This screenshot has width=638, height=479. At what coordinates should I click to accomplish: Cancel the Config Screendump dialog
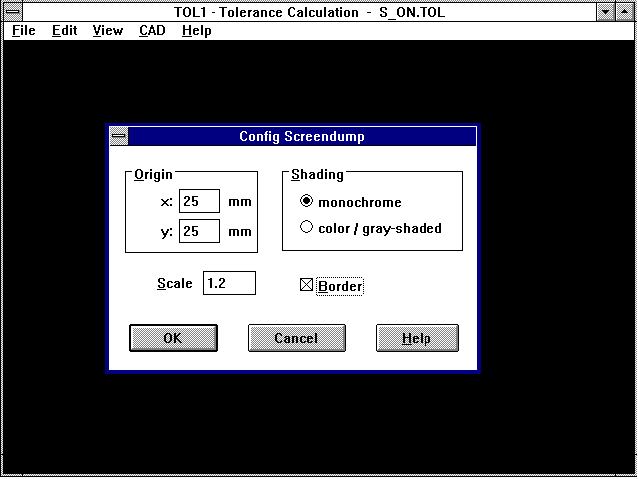coord(296,338)
